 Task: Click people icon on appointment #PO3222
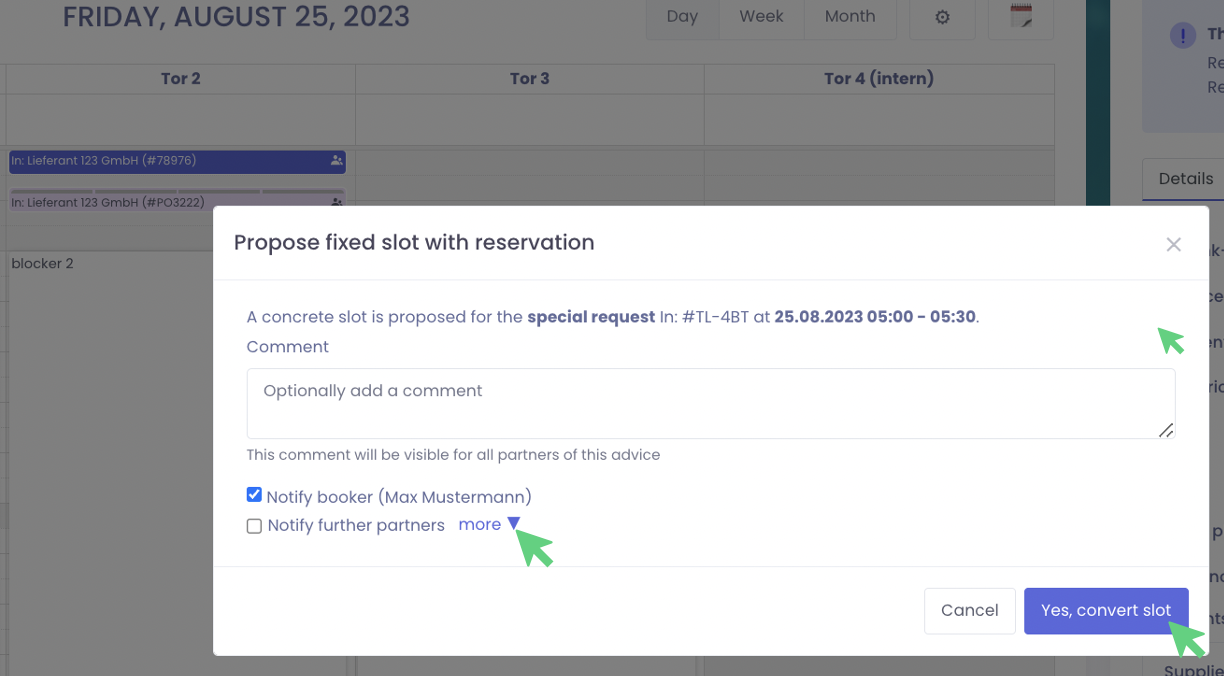pos(337,202)
